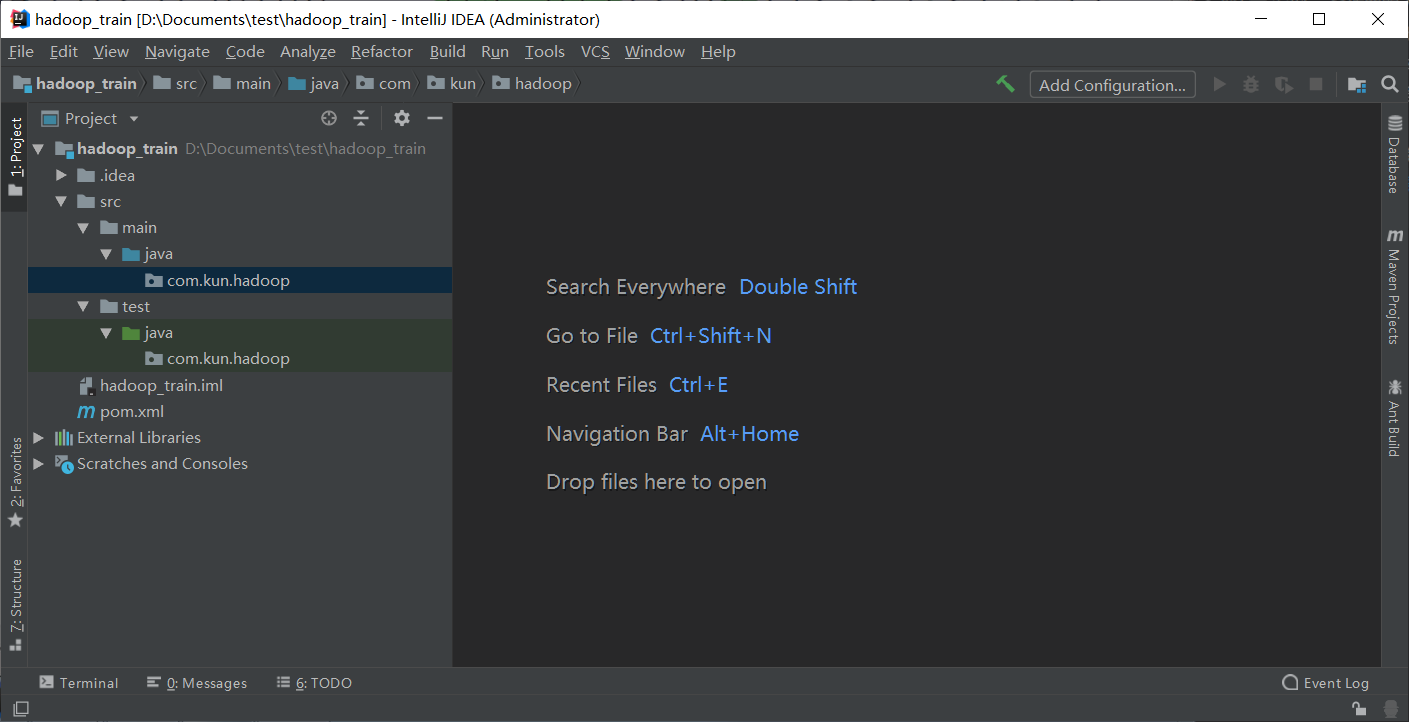Open the Ant Build tool window
Image resolution: width=1409 pixels, height=722 pixels.
pyautogui.click(x=1394, y=418)
